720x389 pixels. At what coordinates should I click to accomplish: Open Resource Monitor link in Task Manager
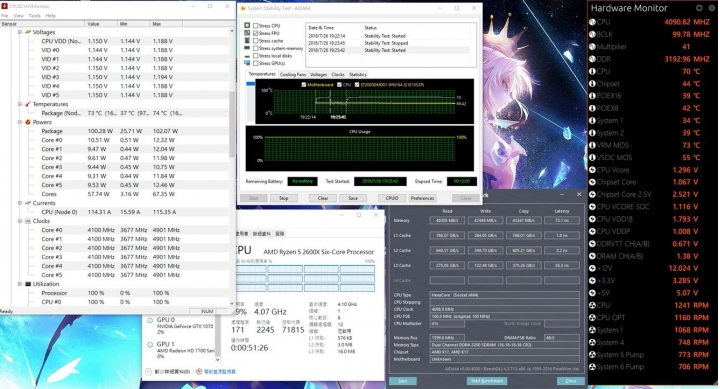pos(219,372)
